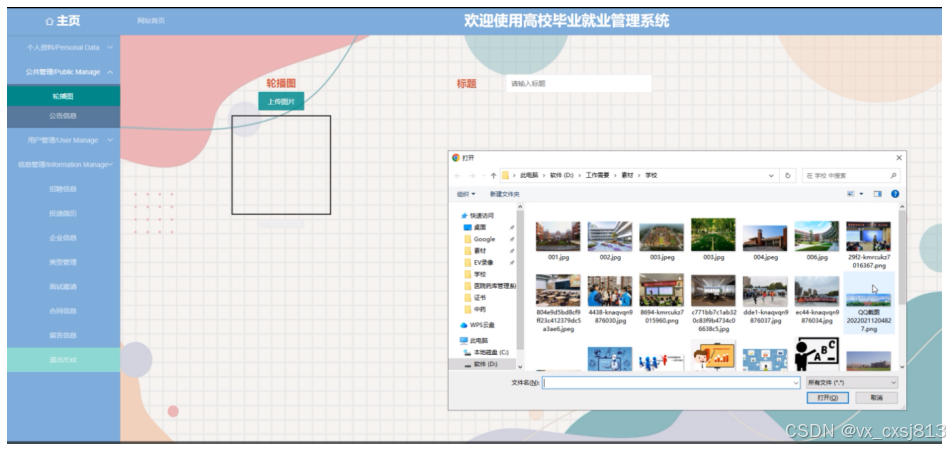Click 软件 (D:) in the address path

[561, 176]
